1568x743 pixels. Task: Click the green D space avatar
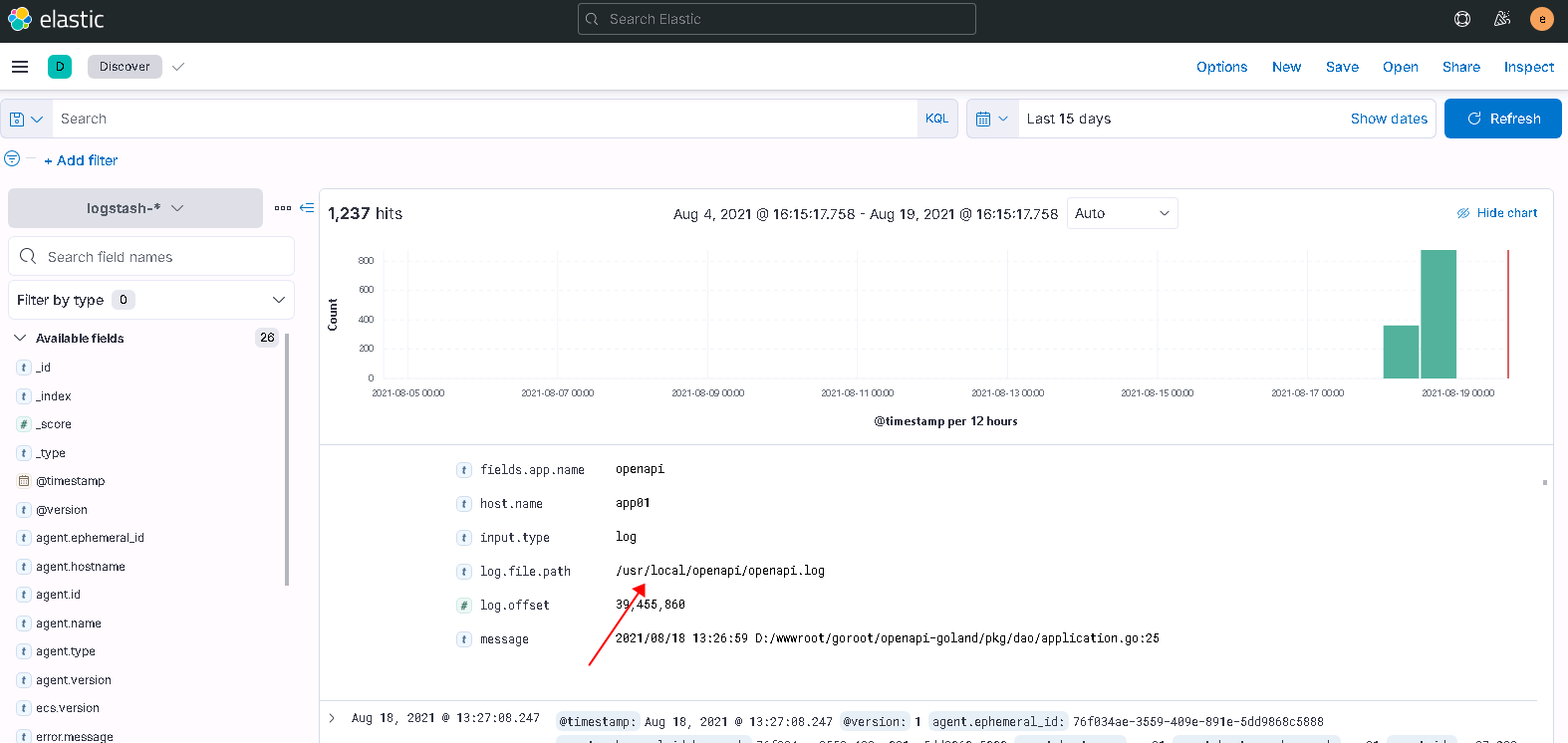point(60,67)
